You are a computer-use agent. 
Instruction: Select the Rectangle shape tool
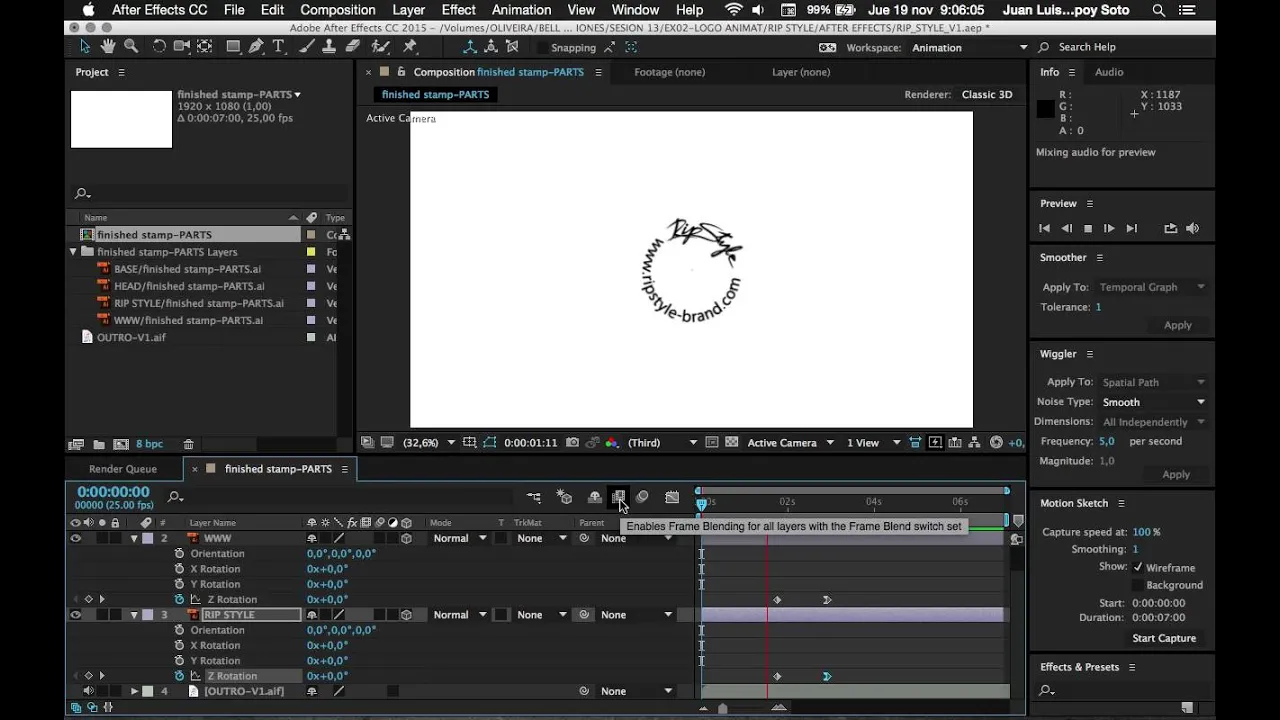pyautogui.click(x=233, y=47)
